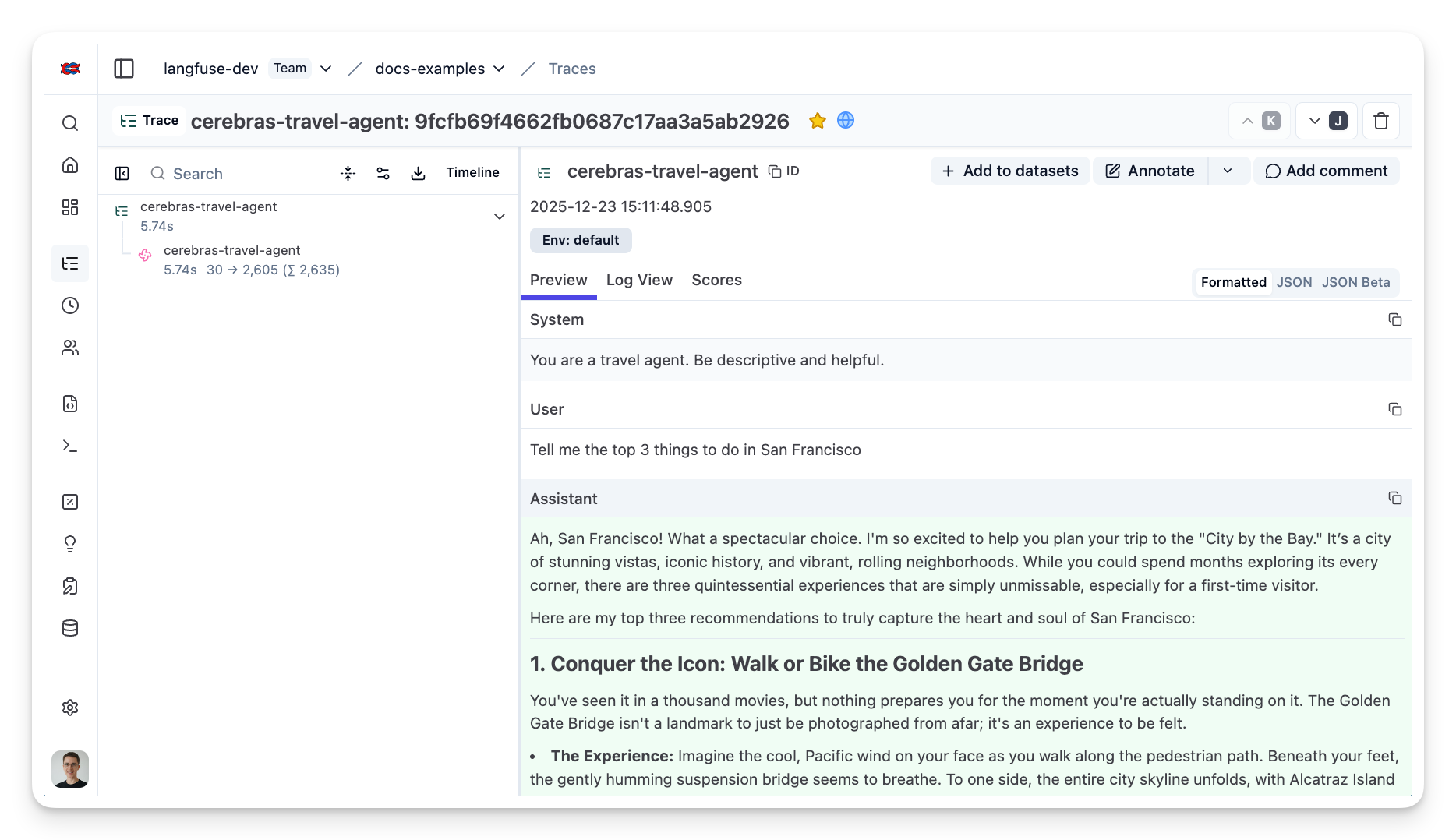Copy the System message content
The width and height of the screenshot is (1456, 840).
pos(1394,319)
